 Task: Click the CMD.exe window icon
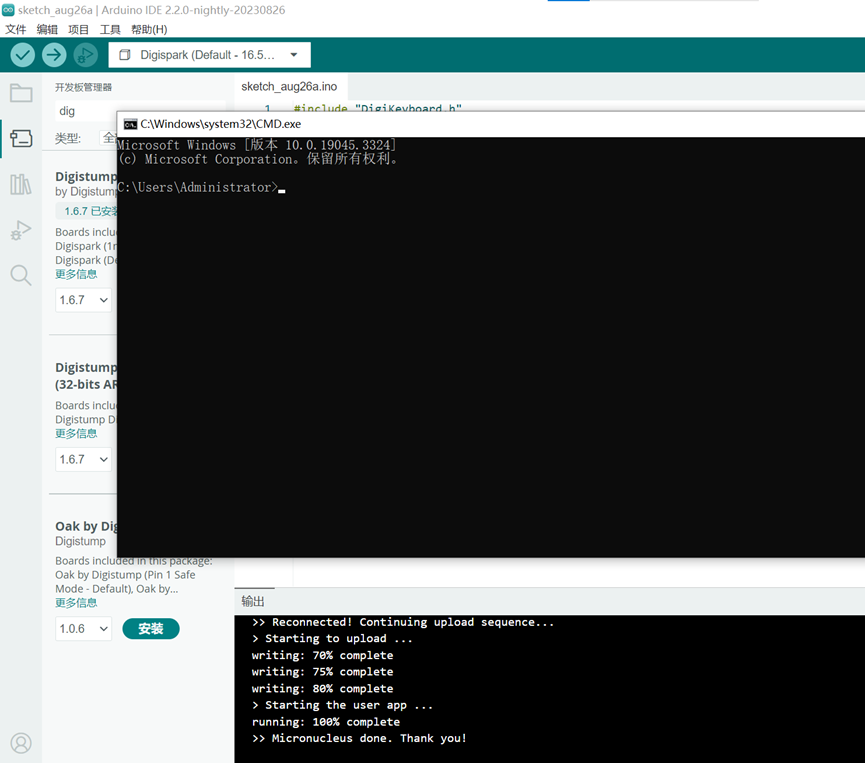point(130,124)
